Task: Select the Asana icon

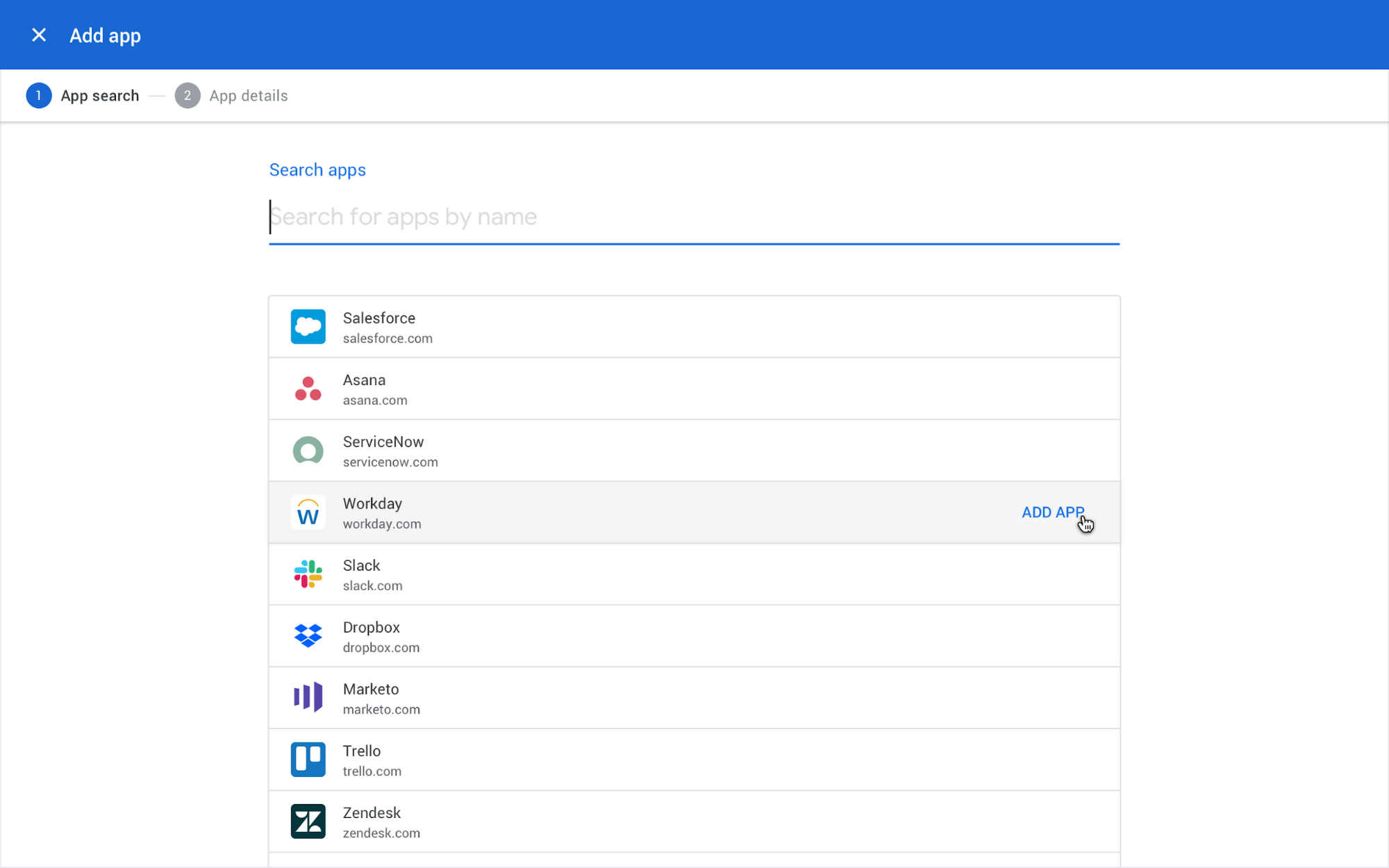Action: (x=308, y=388)
